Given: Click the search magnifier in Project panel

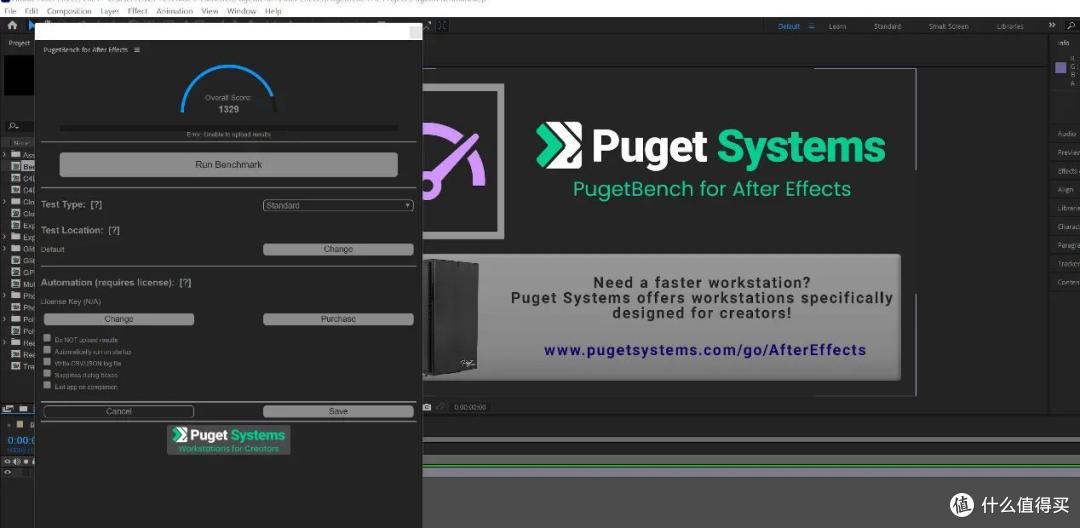Looking at the screenshot, I should click(12, 127).
